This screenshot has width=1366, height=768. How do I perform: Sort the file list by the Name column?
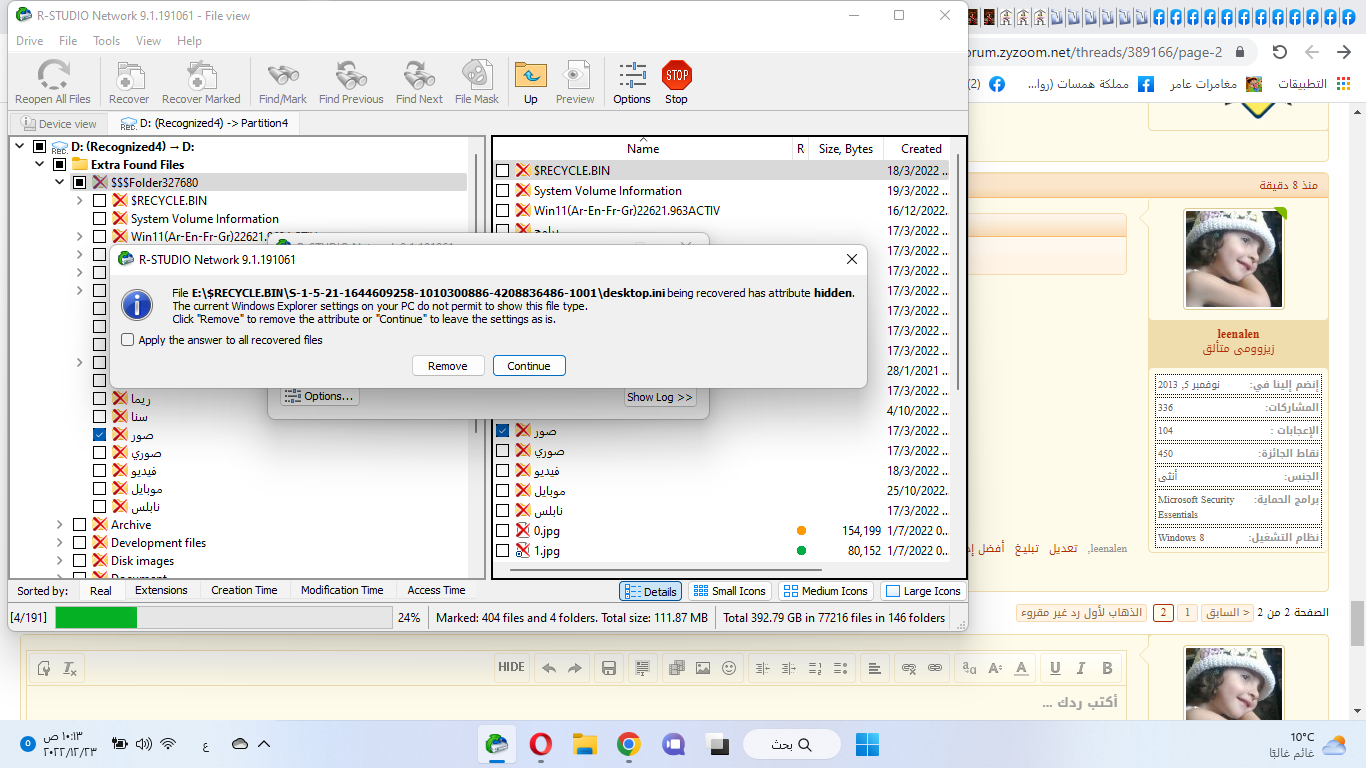point(643,149)
